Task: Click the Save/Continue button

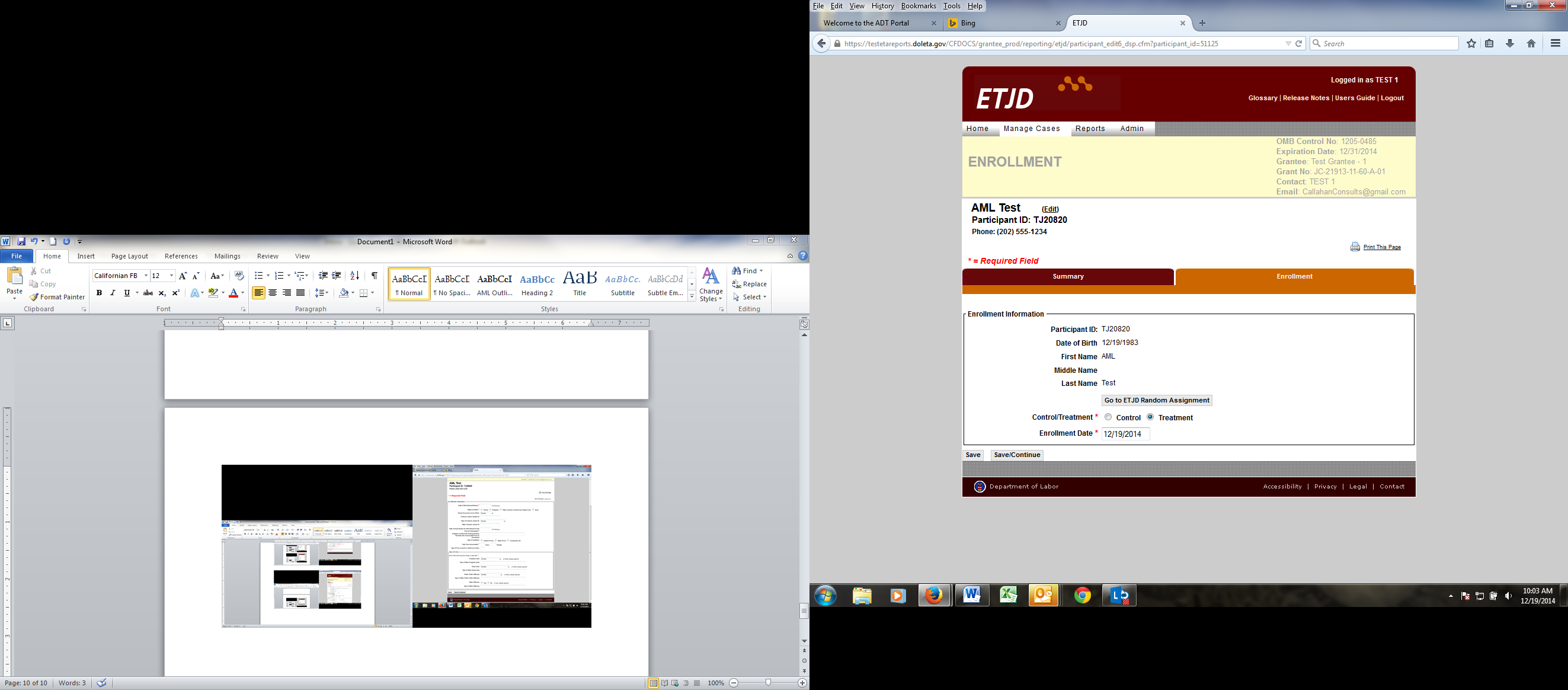Action: coord(1016,455)
